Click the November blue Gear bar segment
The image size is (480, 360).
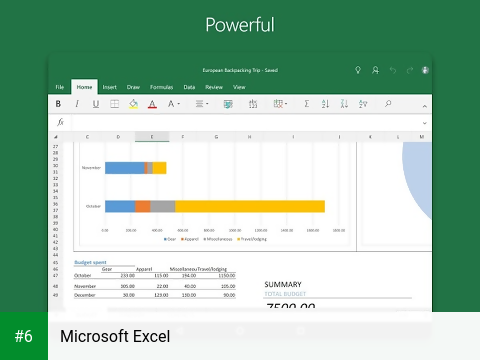pyautogui.click(x=125, y=168)
